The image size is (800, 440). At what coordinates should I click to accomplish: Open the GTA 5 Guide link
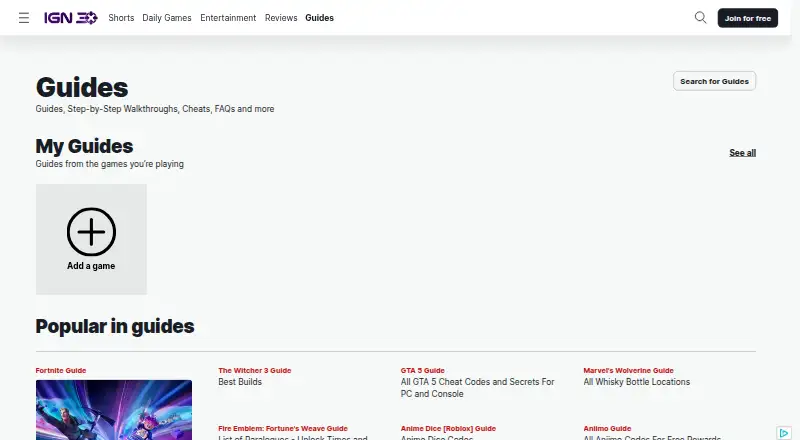422,371
